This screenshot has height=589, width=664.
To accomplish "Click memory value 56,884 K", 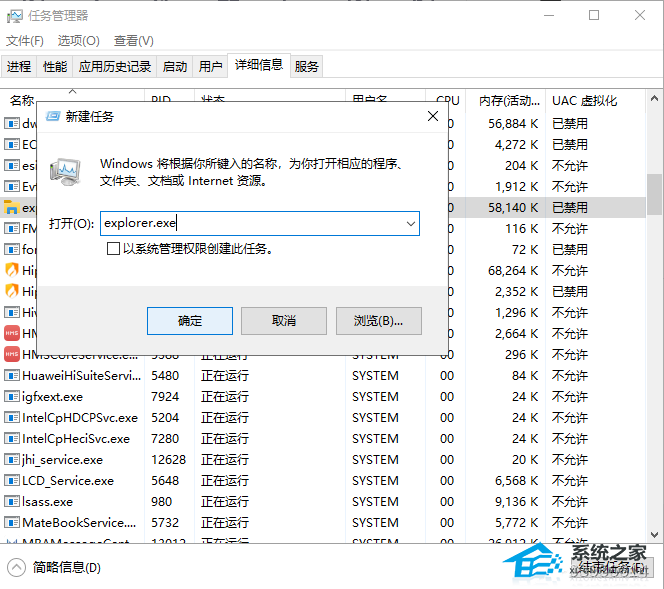I will [513, 124].
